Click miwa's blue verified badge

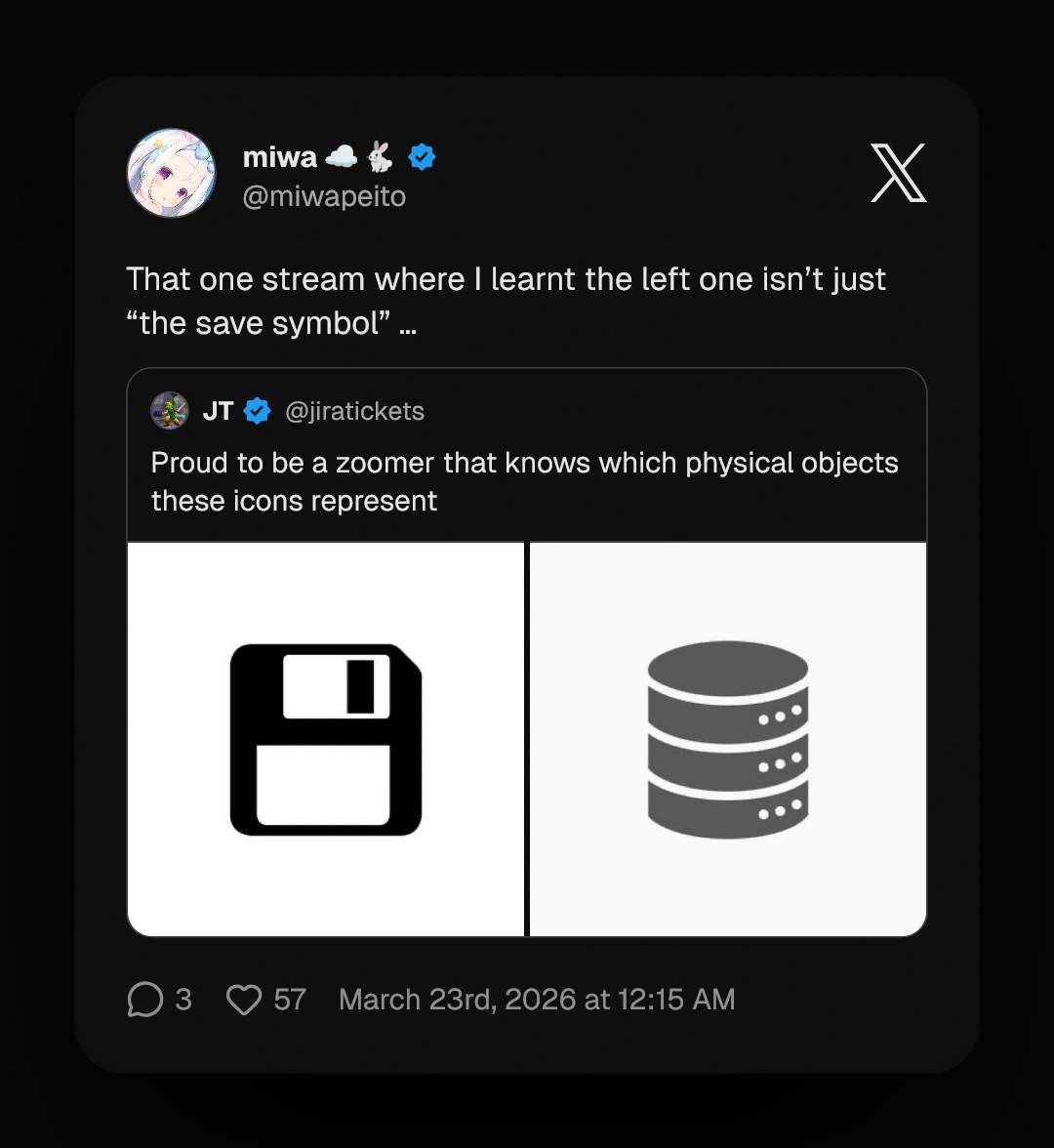click(x=422, y=156)
